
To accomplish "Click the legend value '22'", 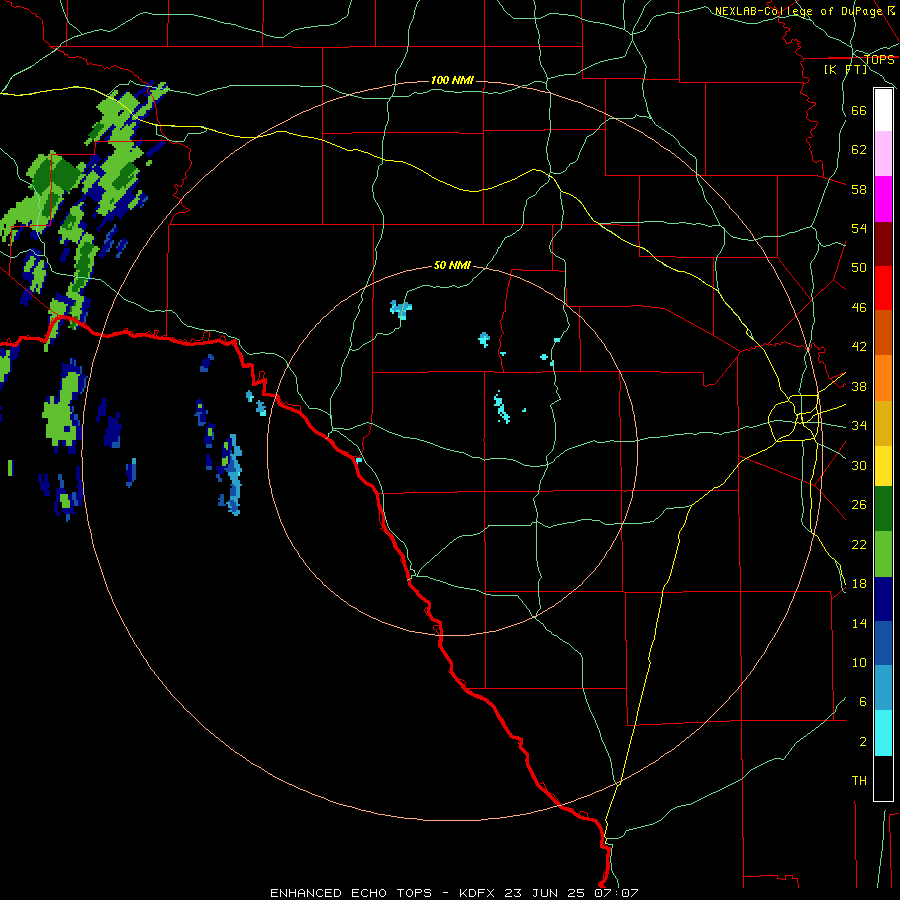I will click(859, 544).
